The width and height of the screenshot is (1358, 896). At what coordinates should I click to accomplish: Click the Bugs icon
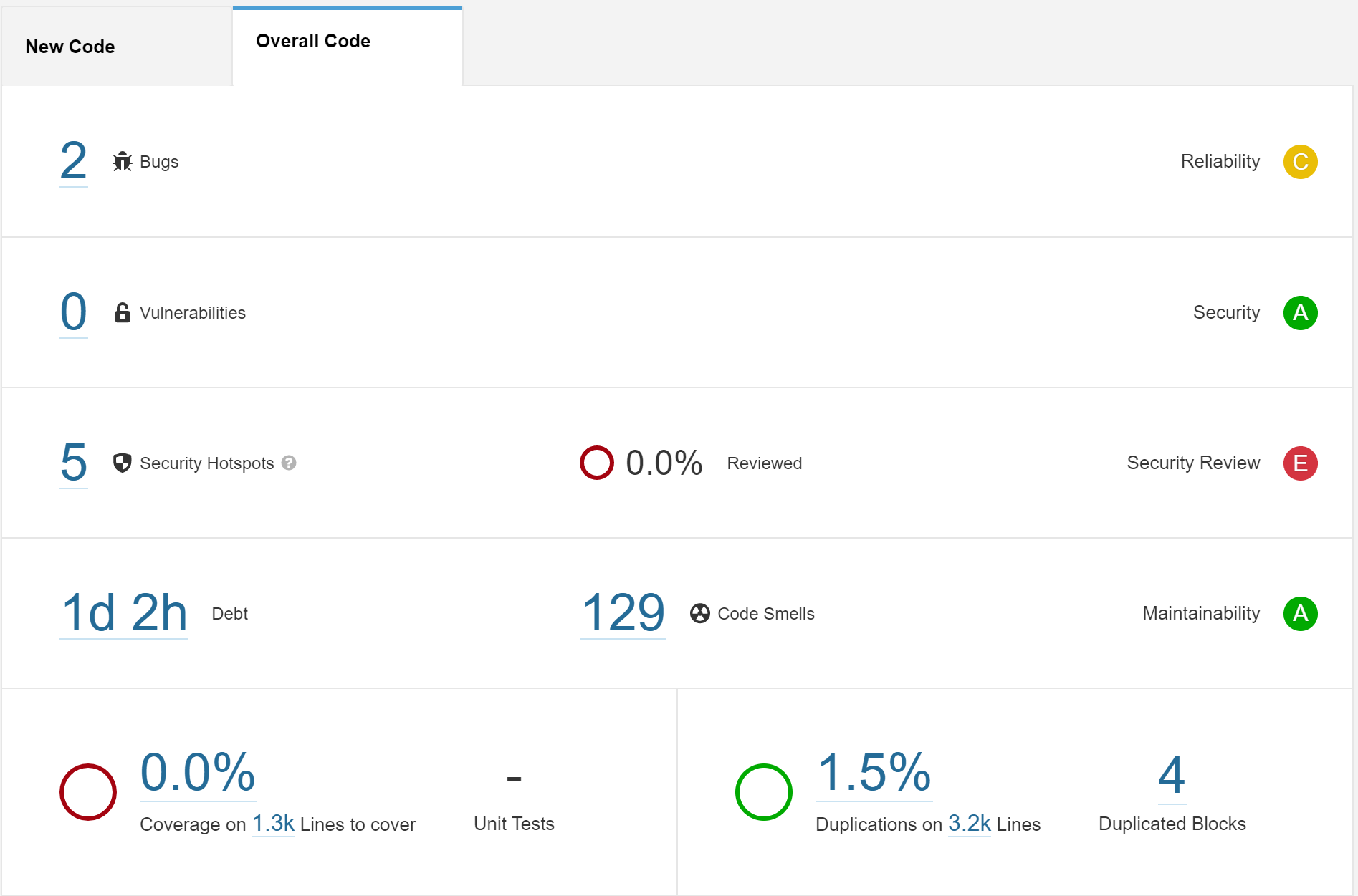(123, 162)
